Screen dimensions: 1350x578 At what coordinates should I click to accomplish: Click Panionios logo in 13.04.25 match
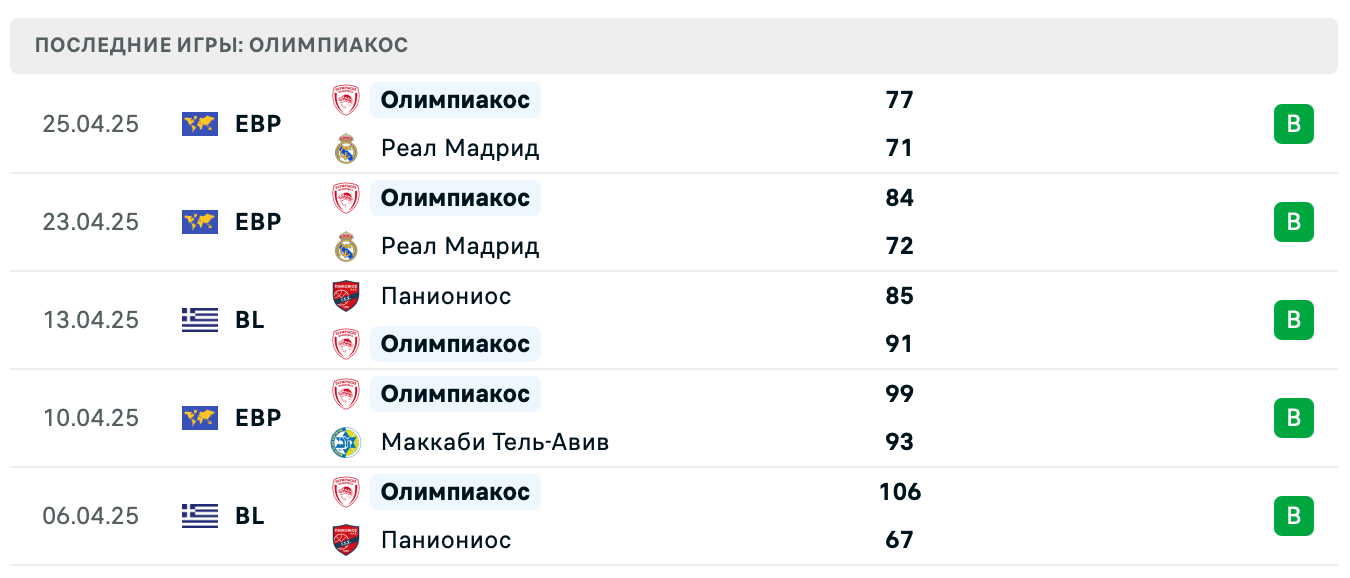[x=346, y=296]
